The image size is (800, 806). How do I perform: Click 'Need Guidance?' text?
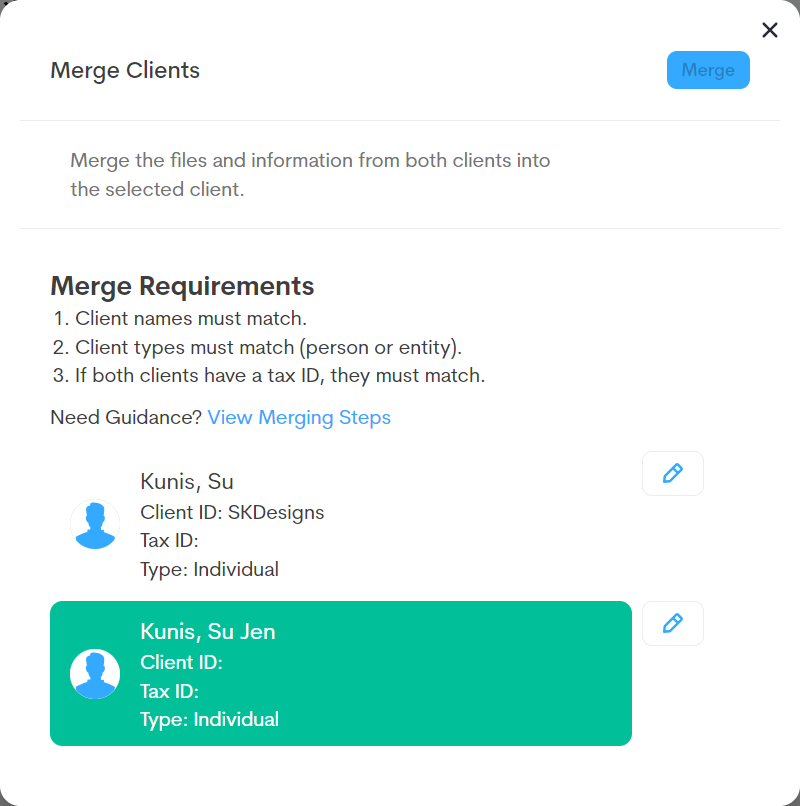pyautogui.click(x=126, y=417)
